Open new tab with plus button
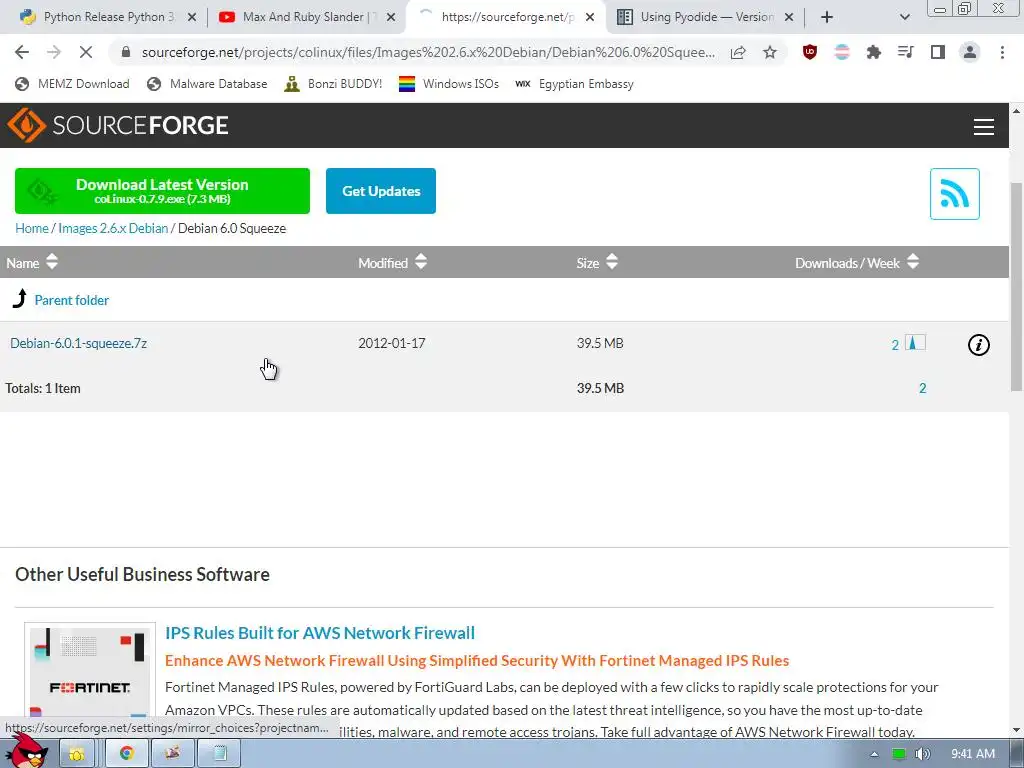 (827, 17)
